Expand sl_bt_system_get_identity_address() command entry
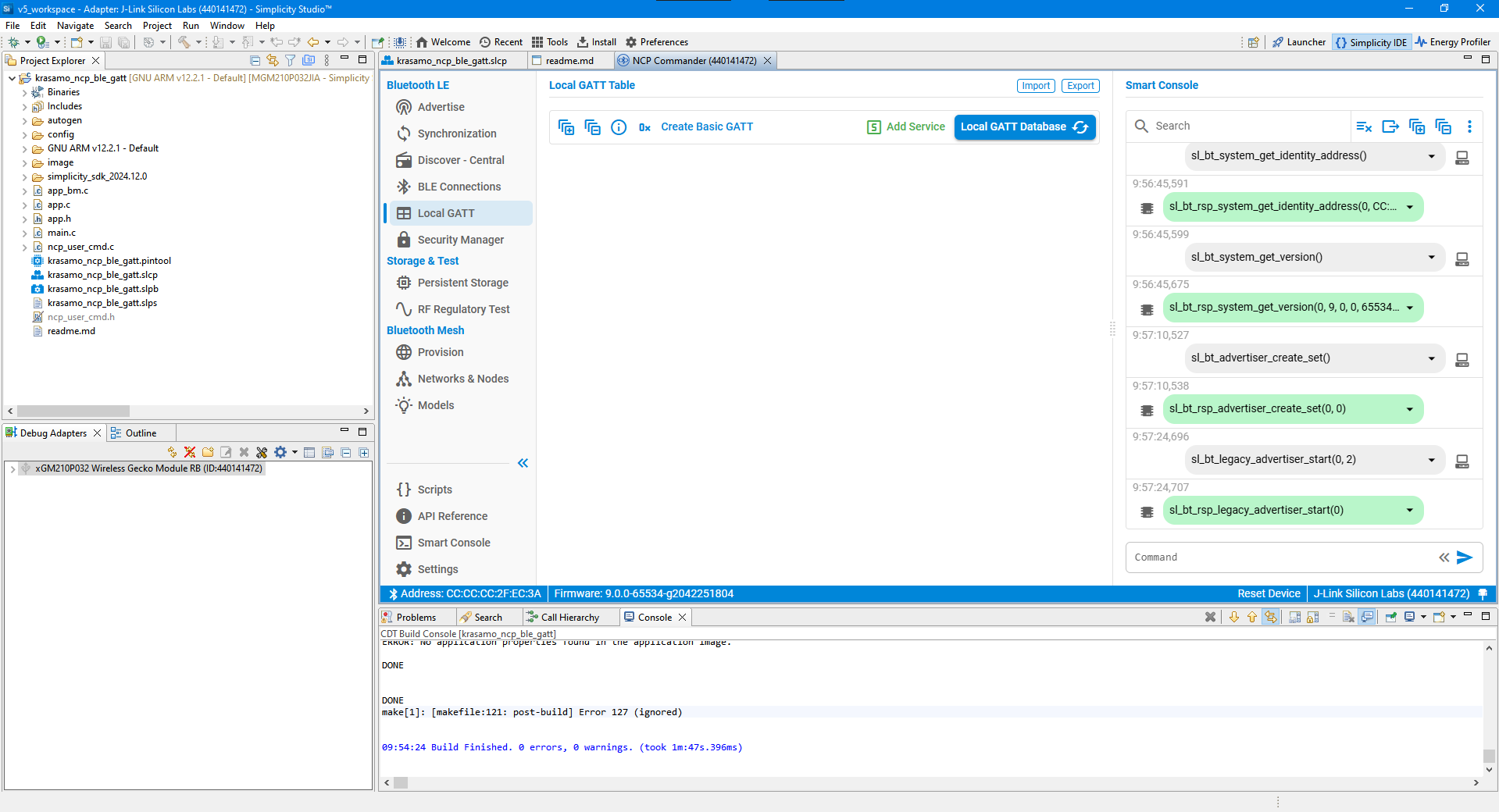 (1431, 156)
